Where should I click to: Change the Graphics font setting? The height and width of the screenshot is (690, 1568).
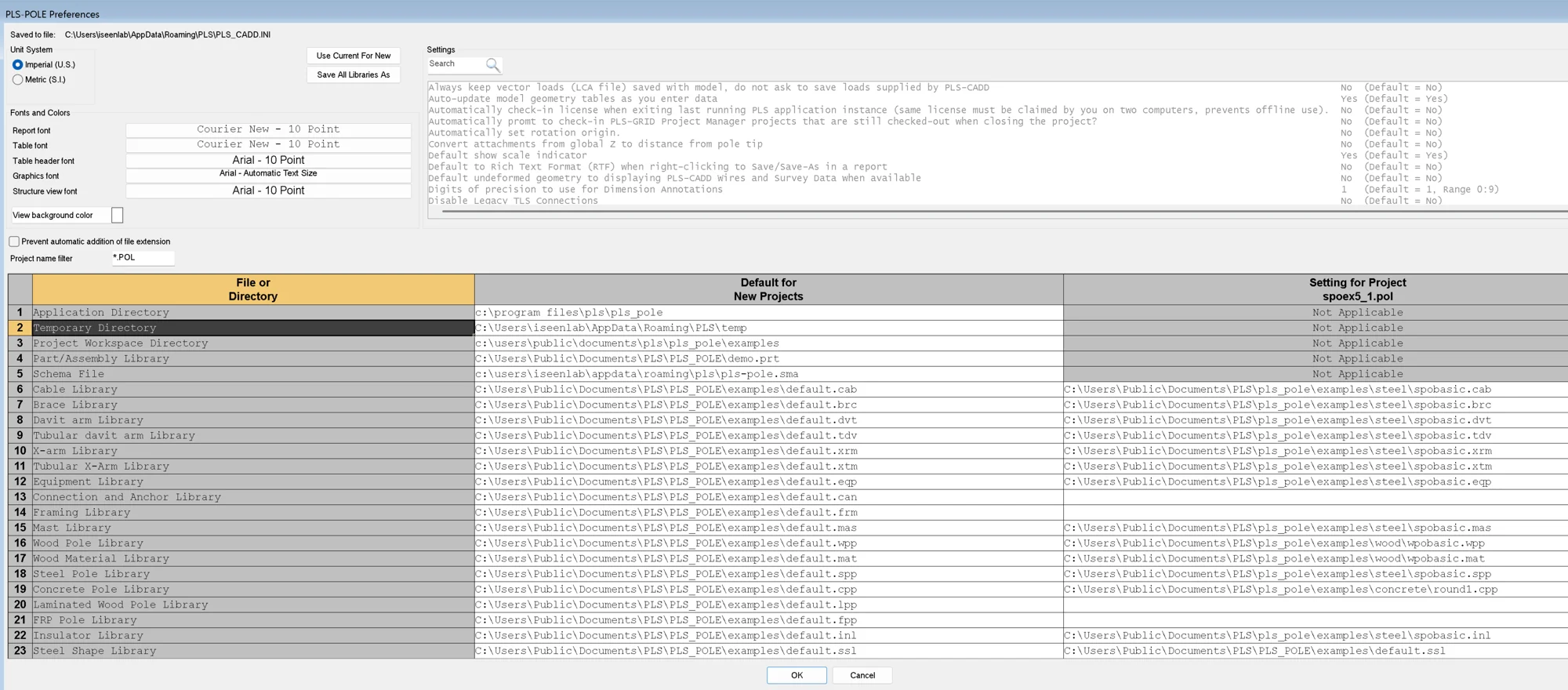coord(268,175)
